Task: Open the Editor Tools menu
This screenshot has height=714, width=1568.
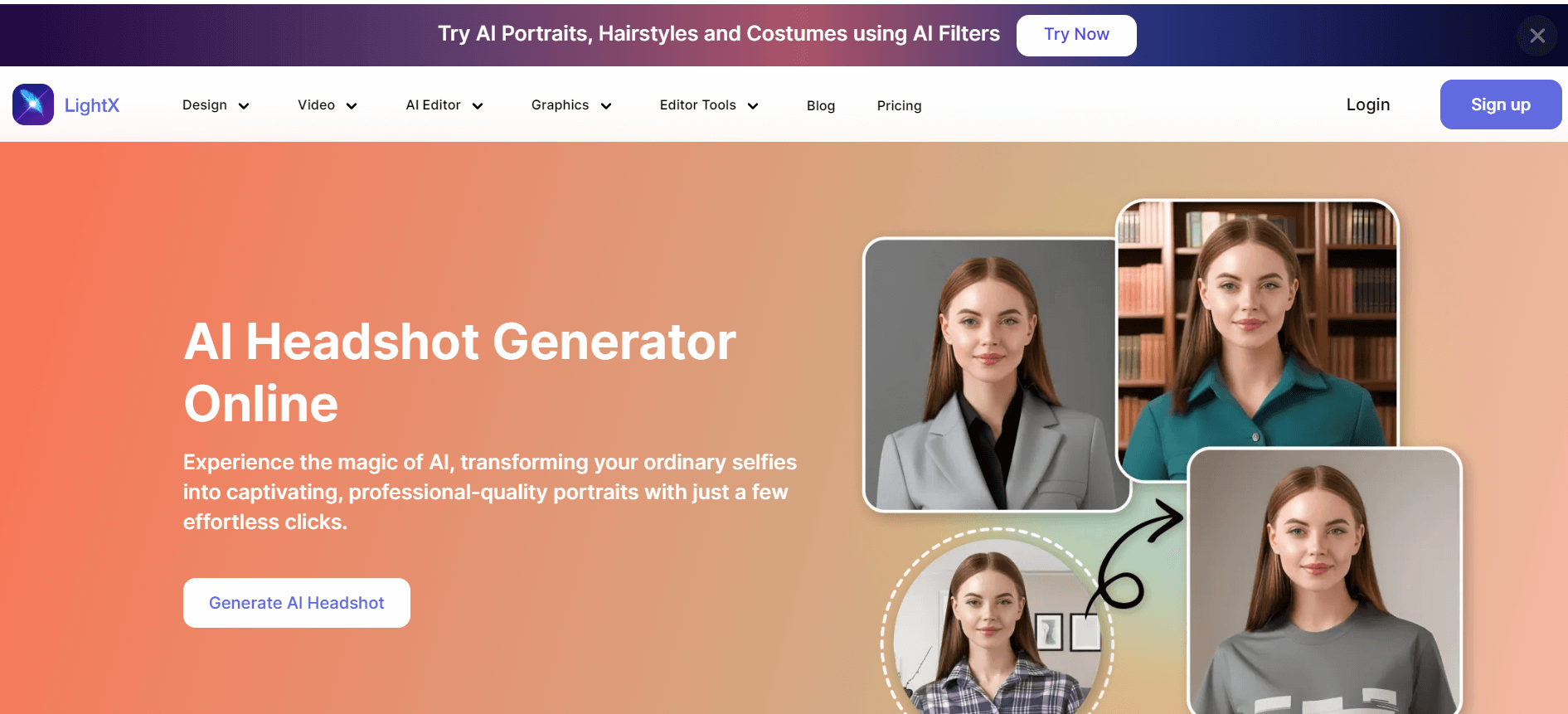Action: click(x=697, y=105)
